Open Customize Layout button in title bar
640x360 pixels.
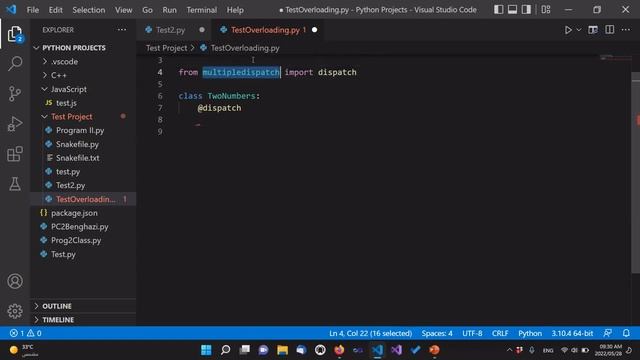tap(546, 9)
